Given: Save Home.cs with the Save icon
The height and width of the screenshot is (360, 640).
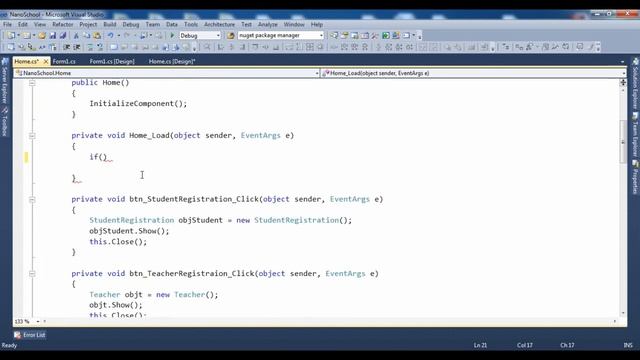Looking at the screenshot, I should point(53,36).
